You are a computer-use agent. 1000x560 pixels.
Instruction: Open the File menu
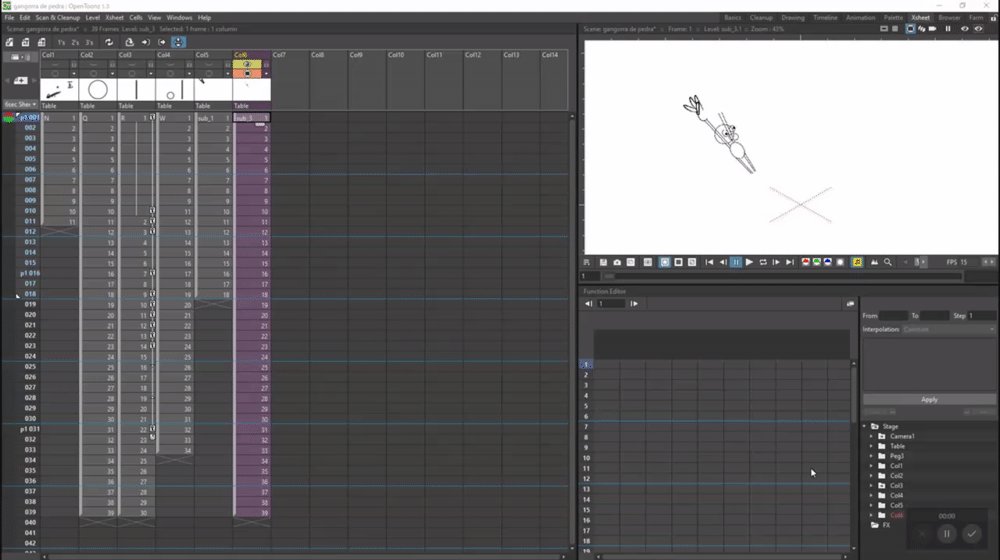coord(9,18)
